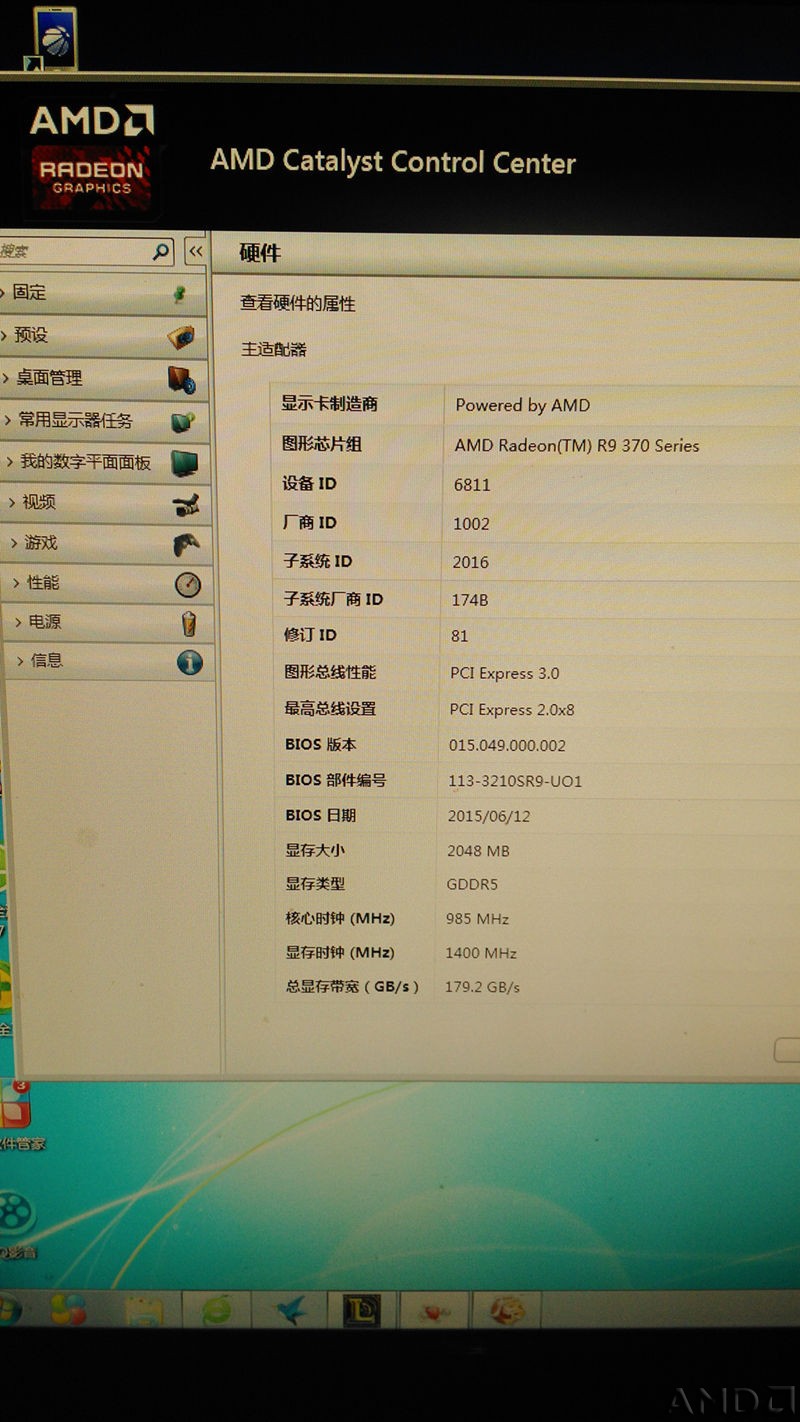
Task: Click the blue info icon beside 信息
Action: (189, 662)
